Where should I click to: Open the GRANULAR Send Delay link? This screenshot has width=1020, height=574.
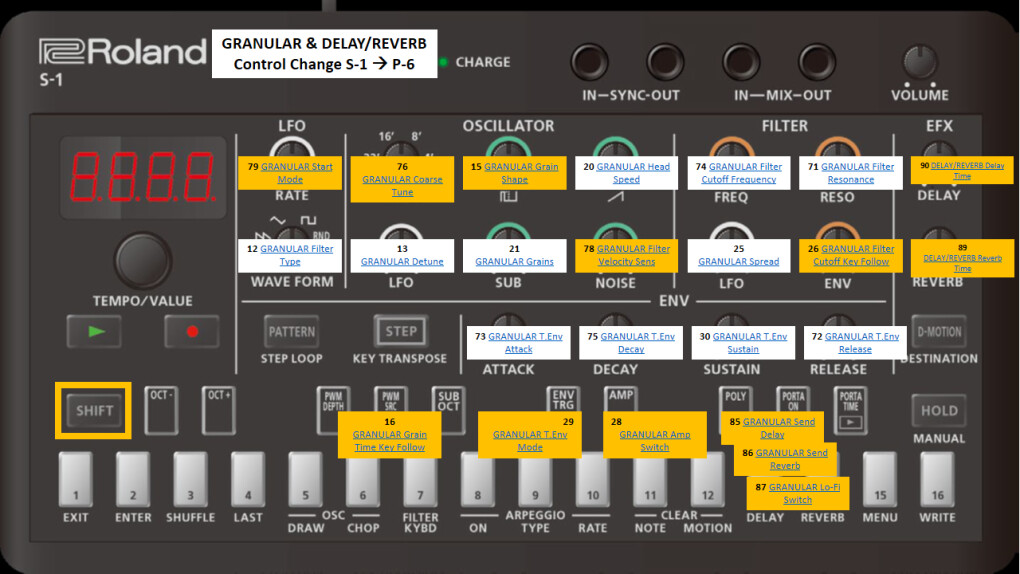click(x=778, y=428)
